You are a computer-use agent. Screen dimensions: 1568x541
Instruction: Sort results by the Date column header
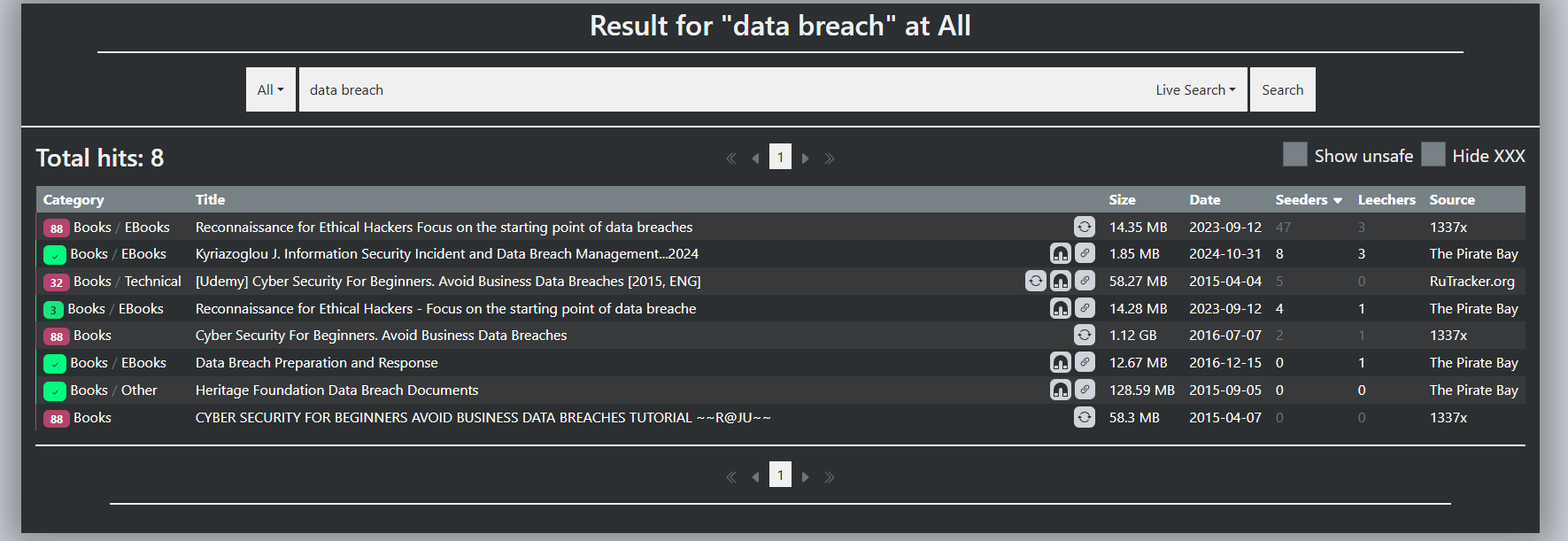click(1204, 200)
